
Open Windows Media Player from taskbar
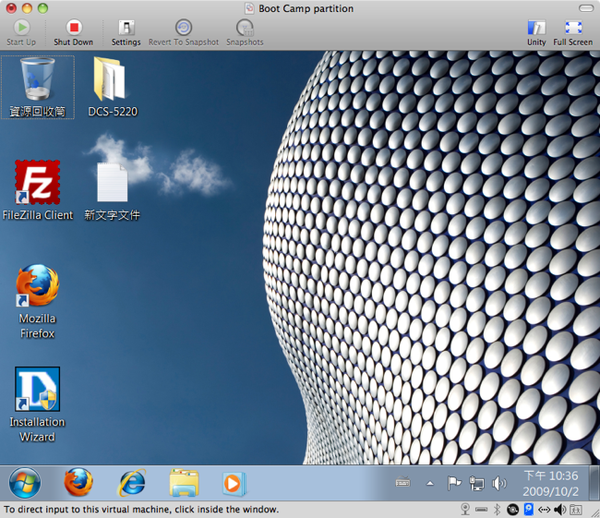[233, 483]
